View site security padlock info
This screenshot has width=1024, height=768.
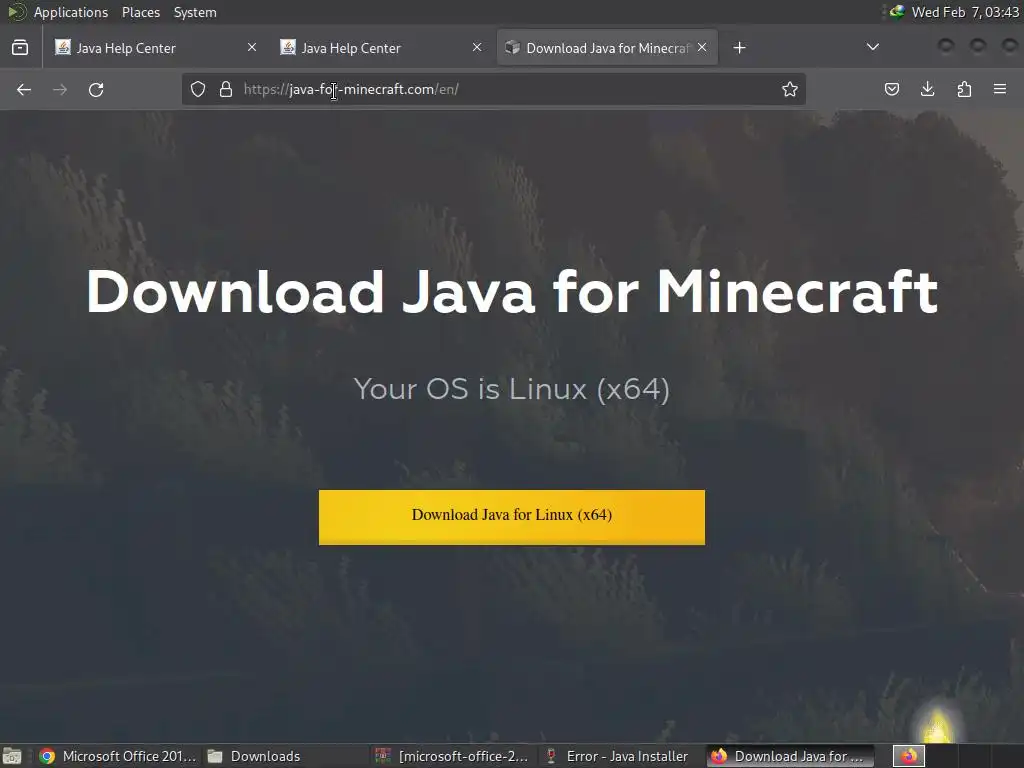pyautogui.click(x=226, y=89)
